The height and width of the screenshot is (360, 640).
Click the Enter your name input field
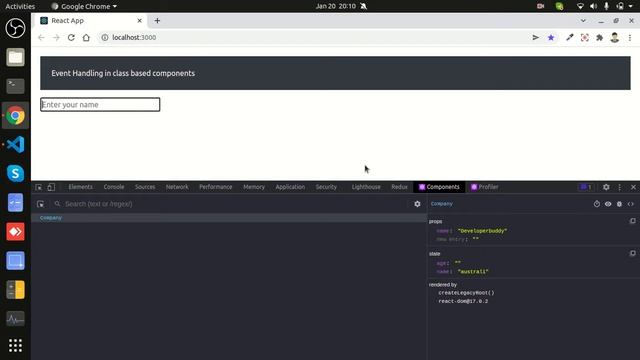pyautogui.click(x=100, y=104)
